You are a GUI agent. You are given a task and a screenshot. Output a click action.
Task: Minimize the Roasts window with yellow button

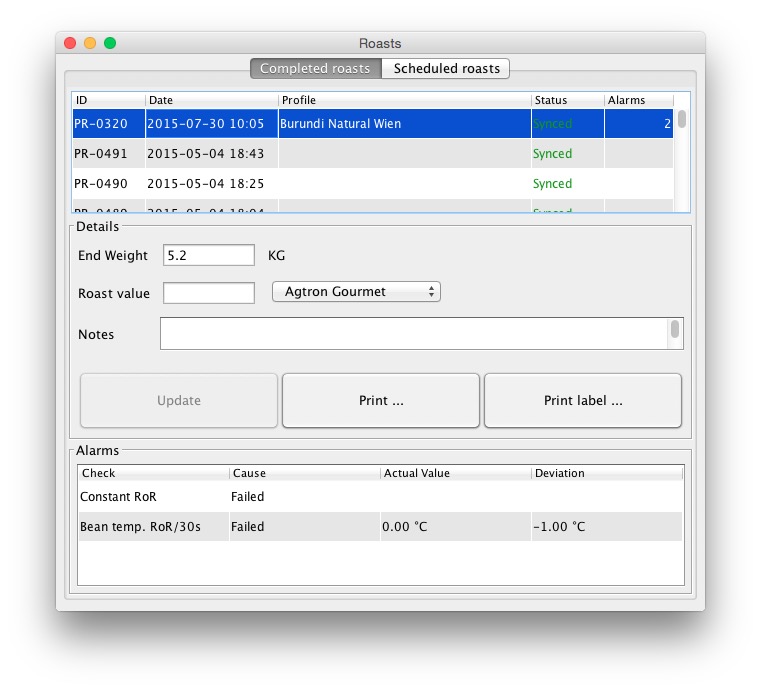pos(90,43)
